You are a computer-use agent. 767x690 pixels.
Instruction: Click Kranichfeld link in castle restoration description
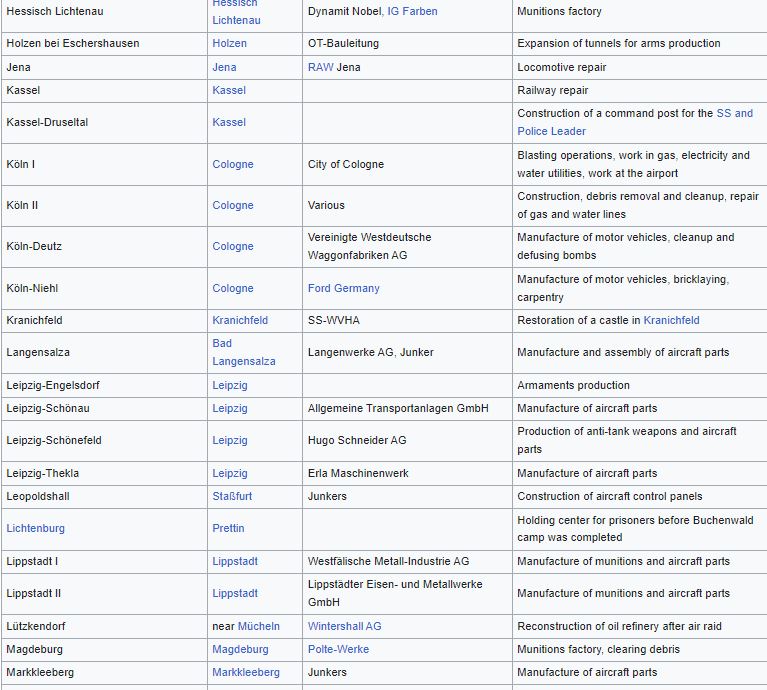pyautogui.click(x=671, y=320)
